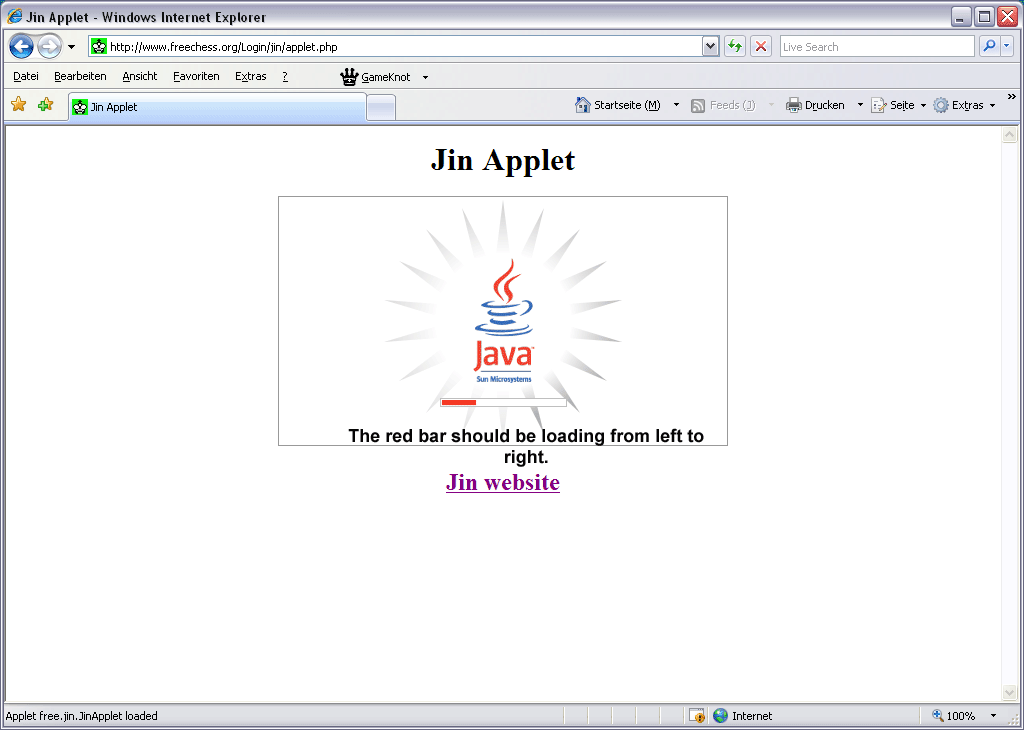The width and height of the screenshot is (1024, 730).
Task: Click the Drucken printer icon
Action: (793, 104)
